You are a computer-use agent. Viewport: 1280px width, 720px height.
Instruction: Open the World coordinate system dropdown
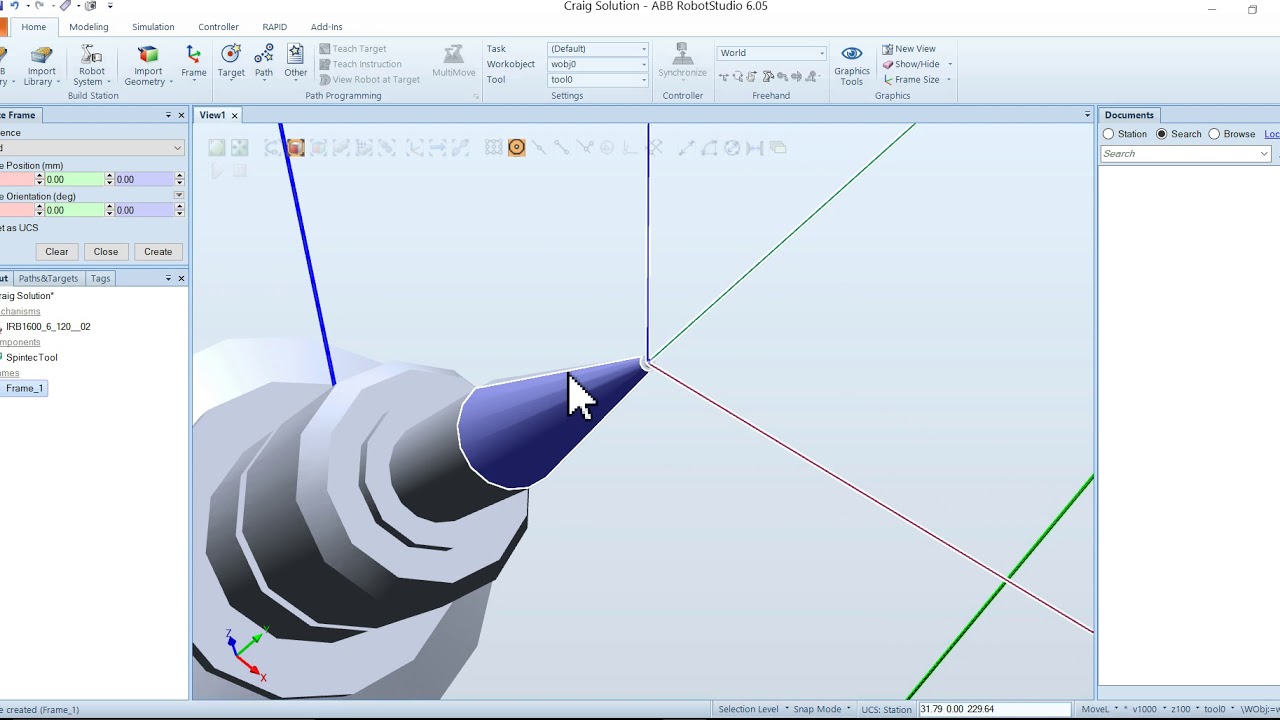pyautogui.click(x=772, y=53)
